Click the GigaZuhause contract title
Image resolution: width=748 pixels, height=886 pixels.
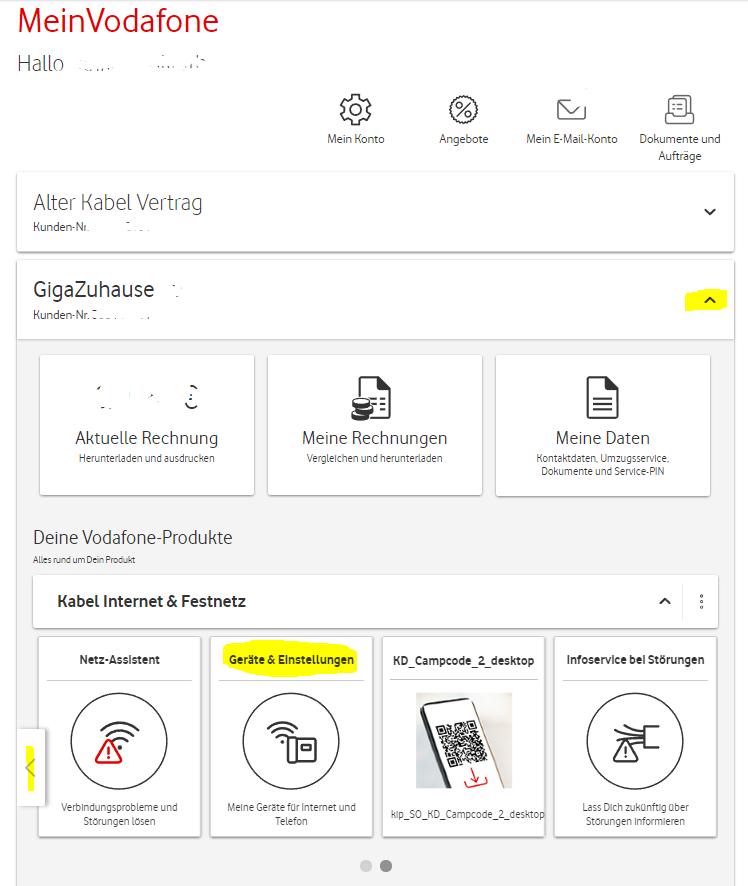point(94,289)
